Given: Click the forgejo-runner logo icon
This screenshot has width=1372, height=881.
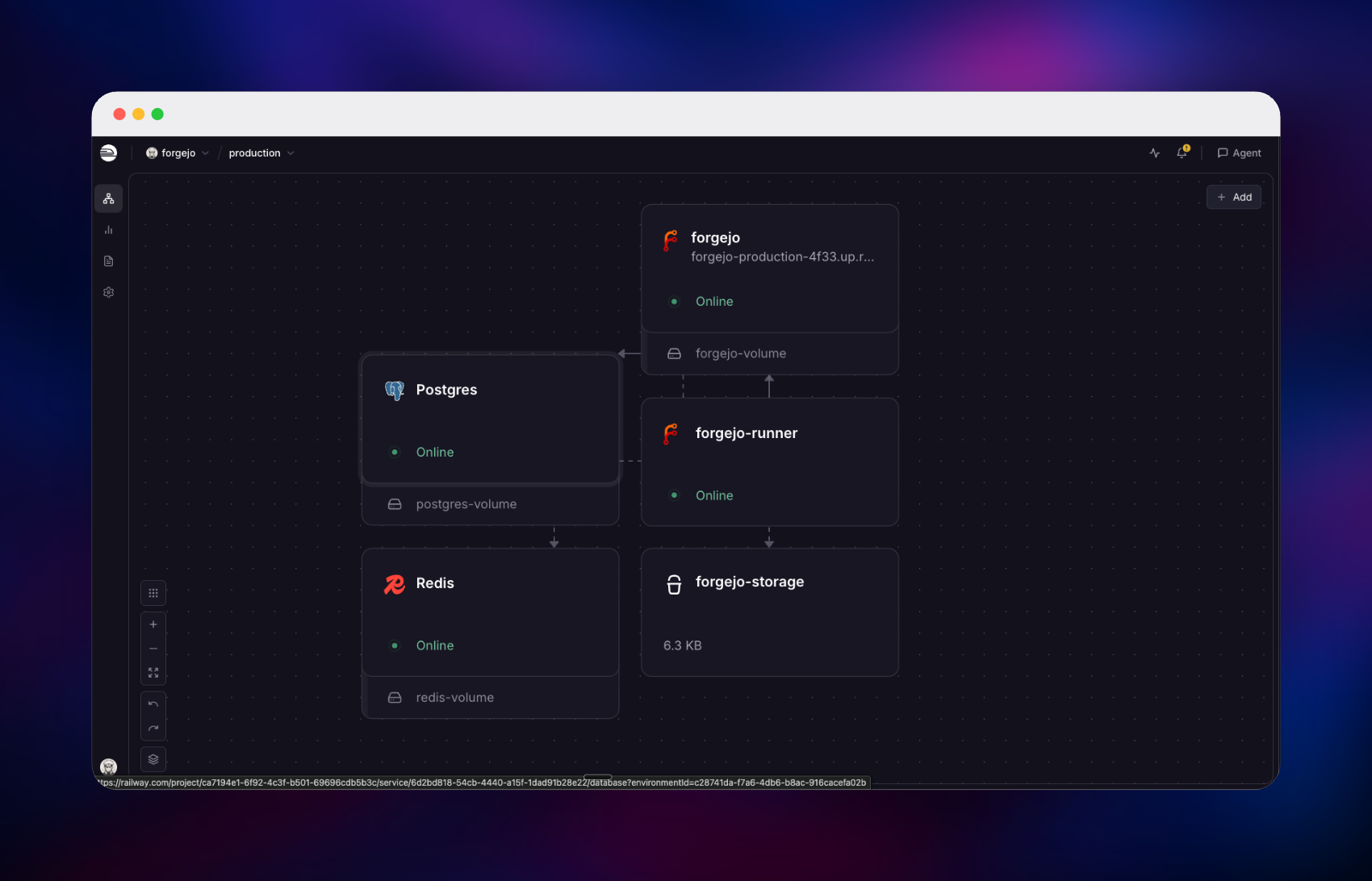Looking at the screenshot, I should [671, 433].
